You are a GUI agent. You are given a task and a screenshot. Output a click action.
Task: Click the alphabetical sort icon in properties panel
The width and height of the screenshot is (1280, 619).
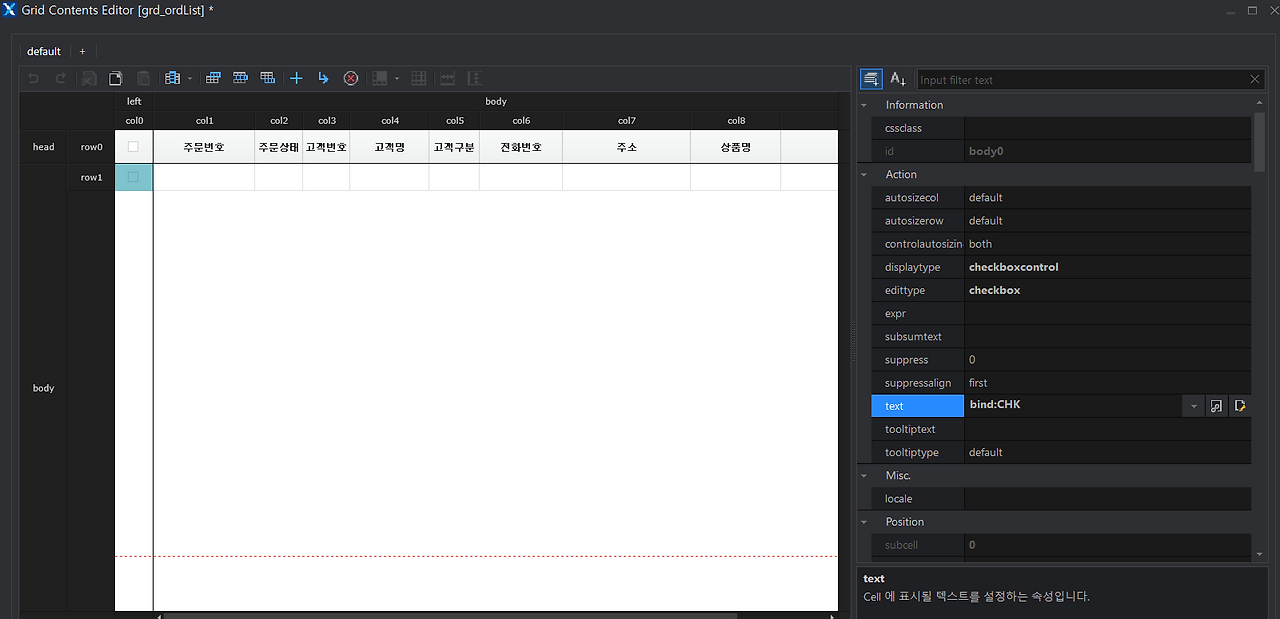coord(897,78)
